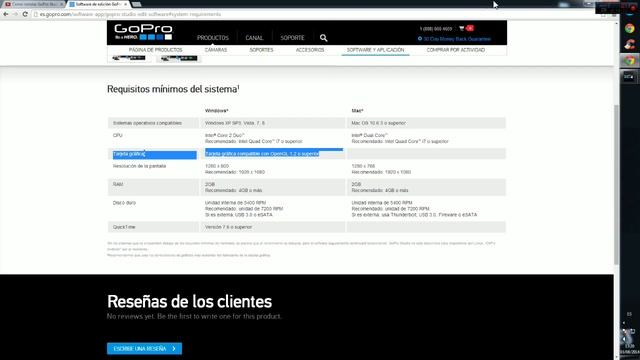Image resolution: width=640 pixels, height=360 pixels.
Task: Click the first product thumbnail below the submenu
Action: tap(129, 58)
